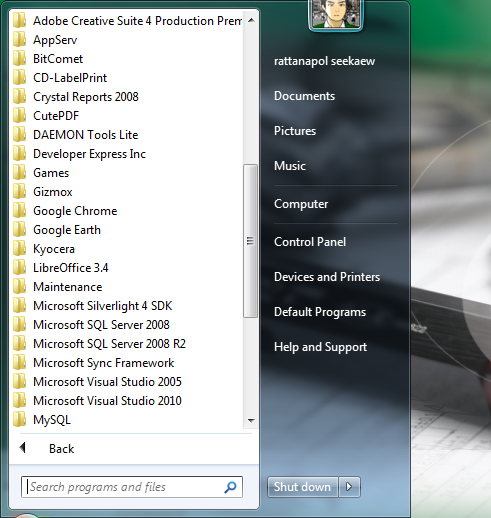Click the DAEMON Tools Lite folder icon
Image resolution: width=491 pixels, height=518 pixels.
19,135
